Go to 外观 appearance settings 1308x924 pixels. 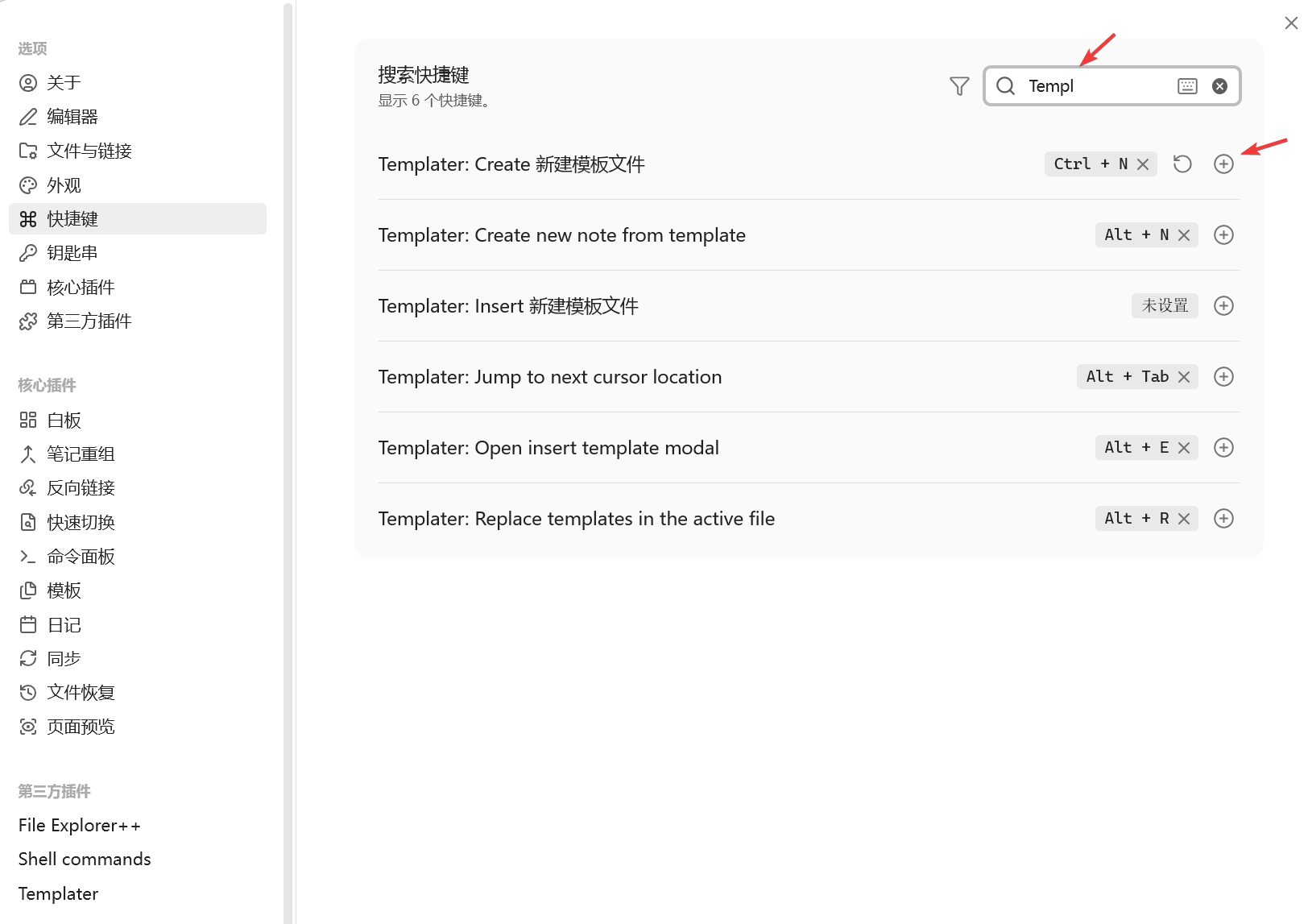(64, 185)
